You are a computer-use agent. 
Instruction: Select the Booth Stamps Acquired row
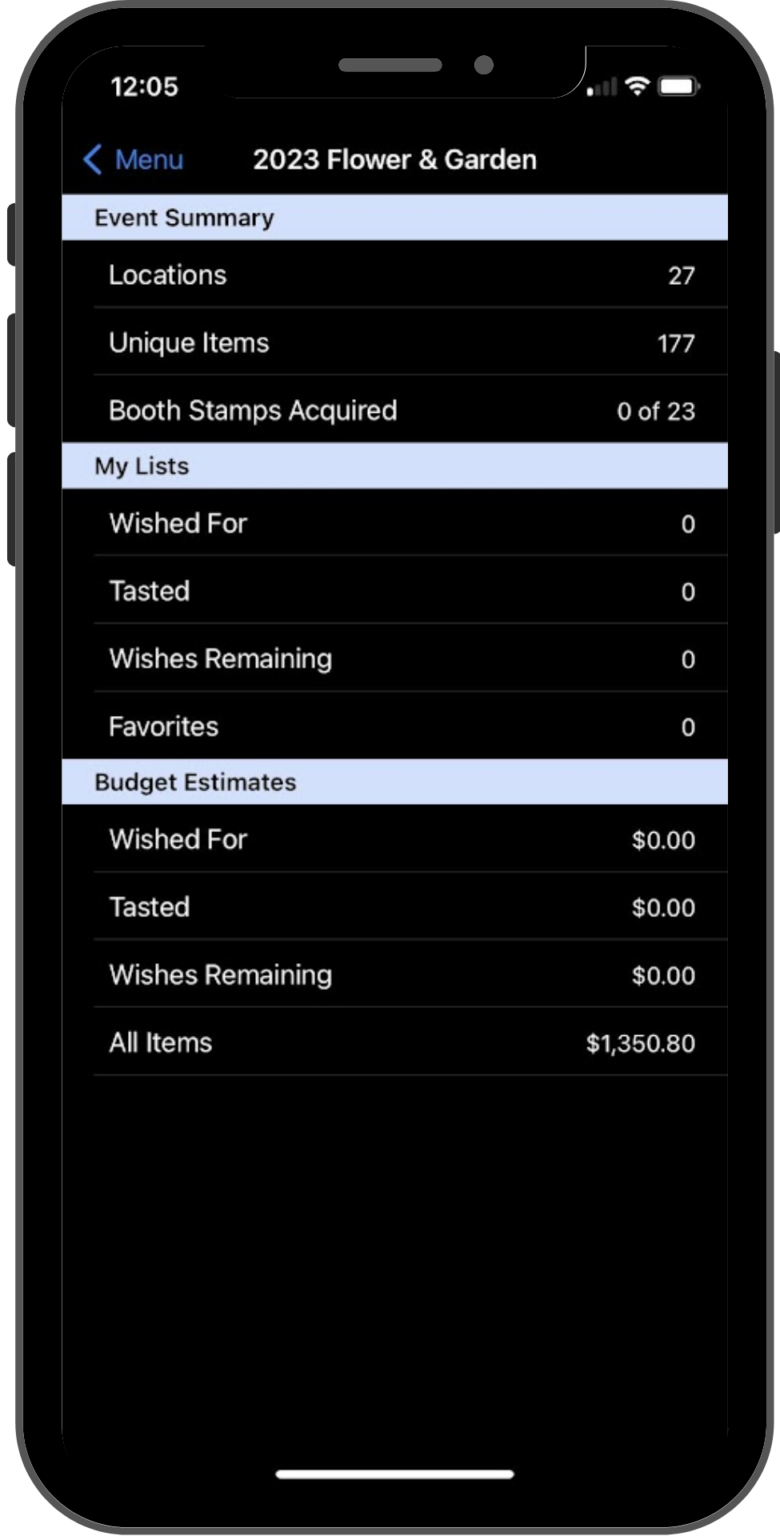pyautogui.click(x=400, y=411)
